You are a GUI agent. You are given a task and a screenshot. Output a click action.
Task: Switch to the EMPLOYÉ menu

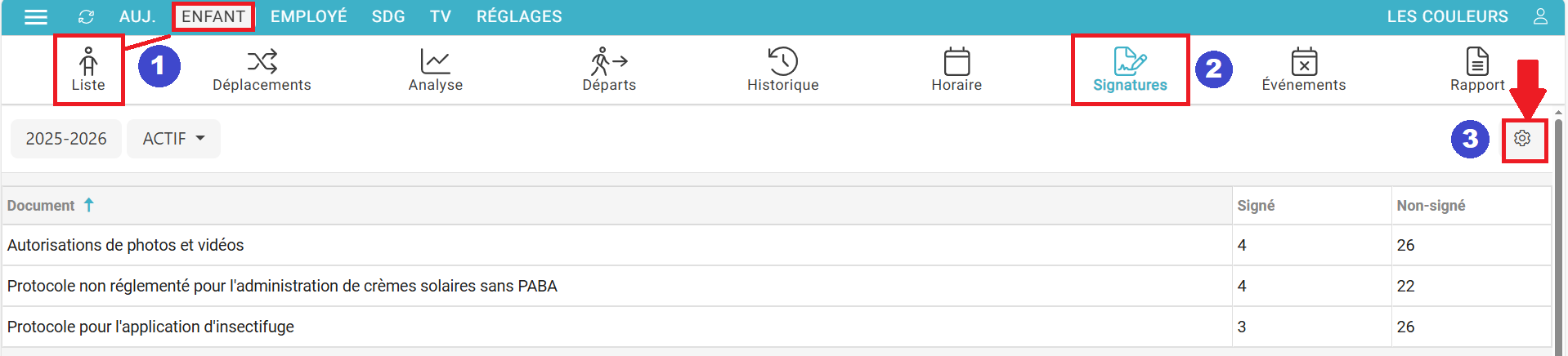(x=308, y=17)
